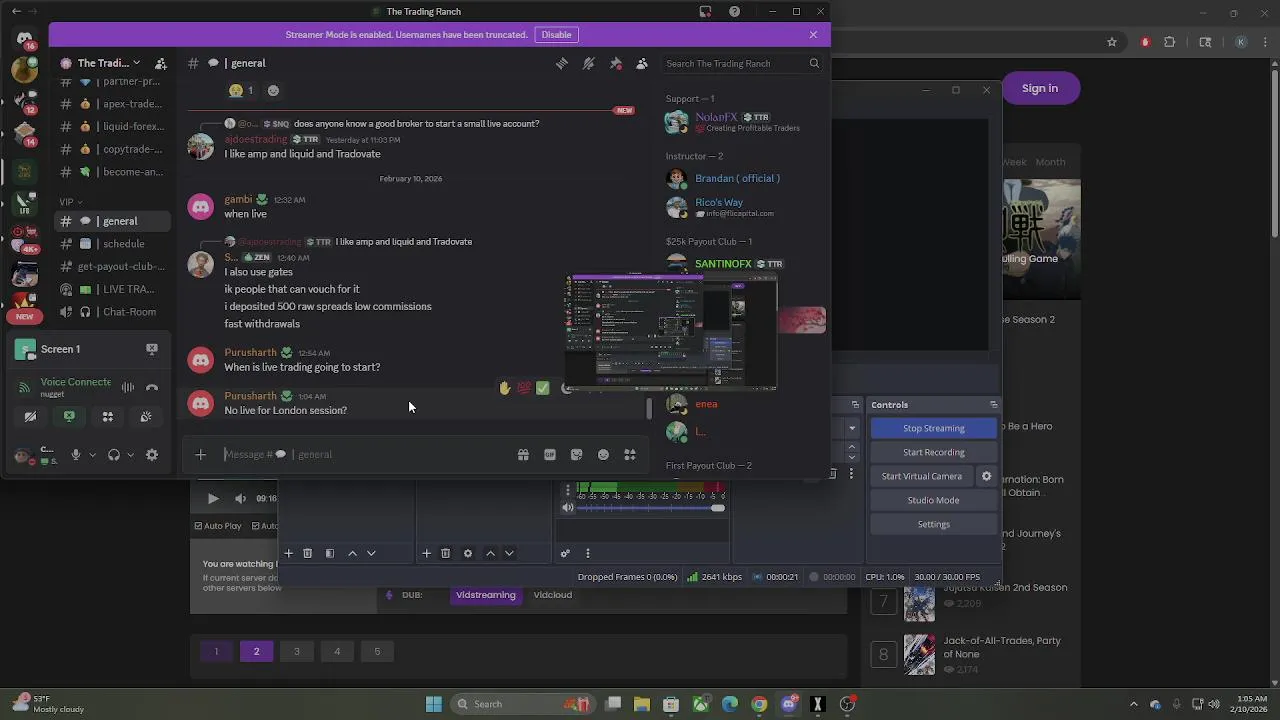
Task: Enable Studio Mode in OBS
Action: click(x=933, y=500)
